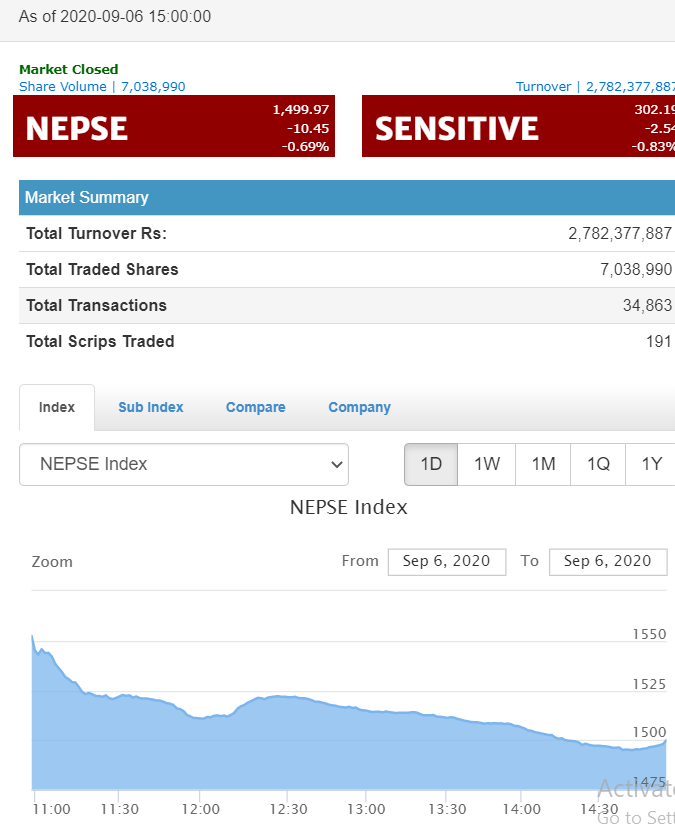Open the Compare tab
This screenshot has height=829, width=675.
[256, 407]
